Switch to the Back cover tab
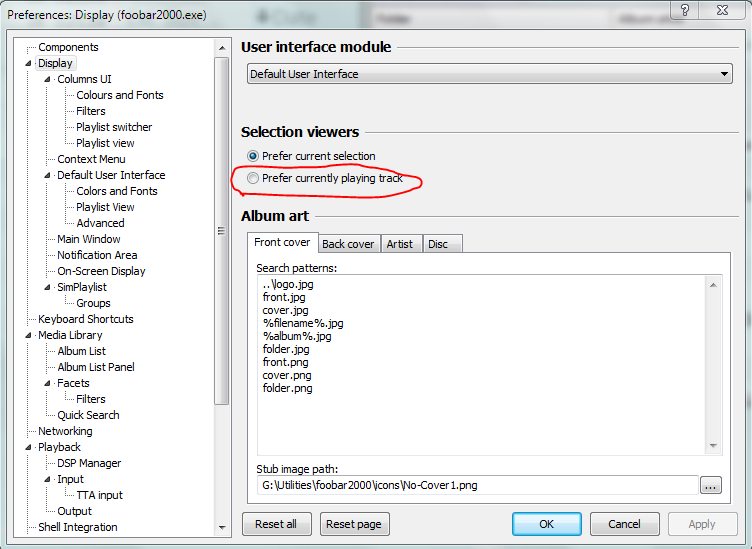The image size is (752, 549). [x=348, y=244]
